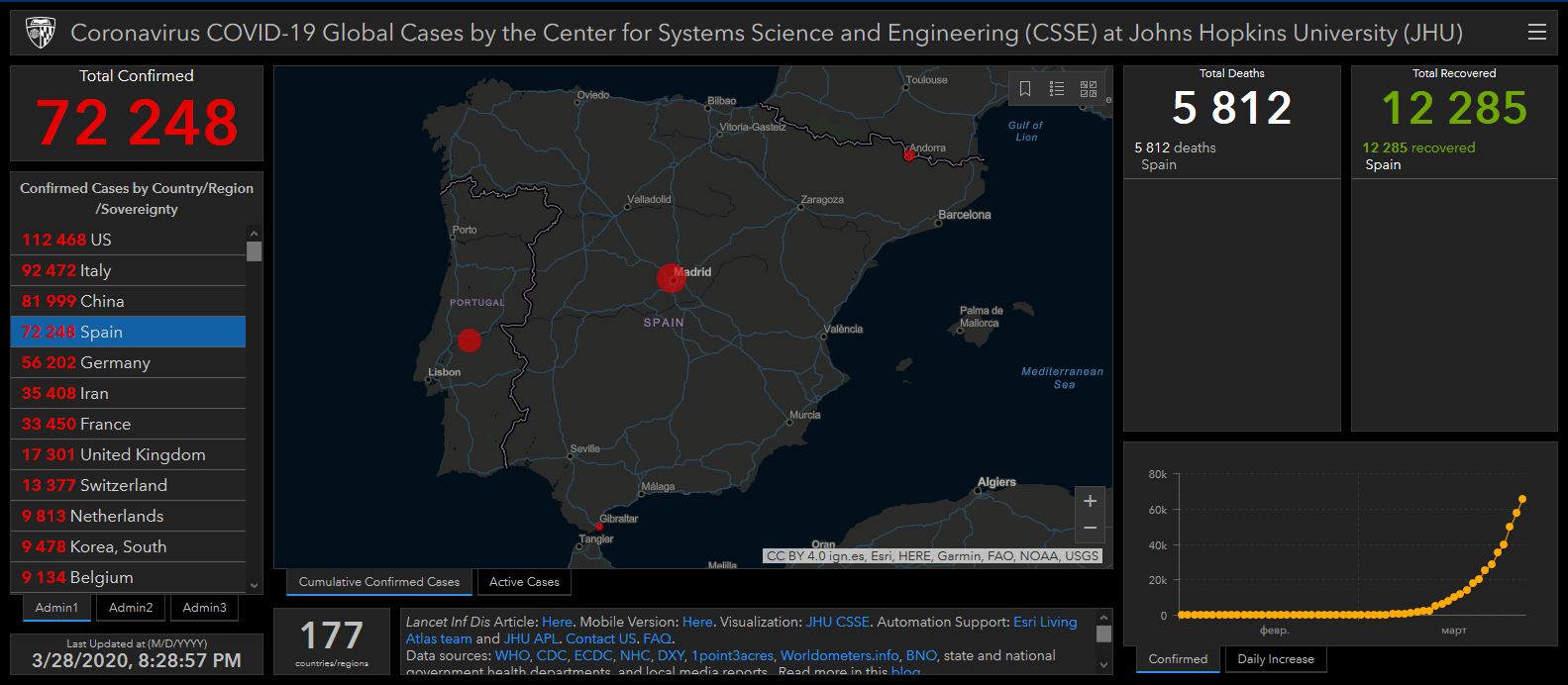The image size is (1568, 685).
Task: Click the 5 812 deaths Spain entry
Action: click(x=1231, y=156)
